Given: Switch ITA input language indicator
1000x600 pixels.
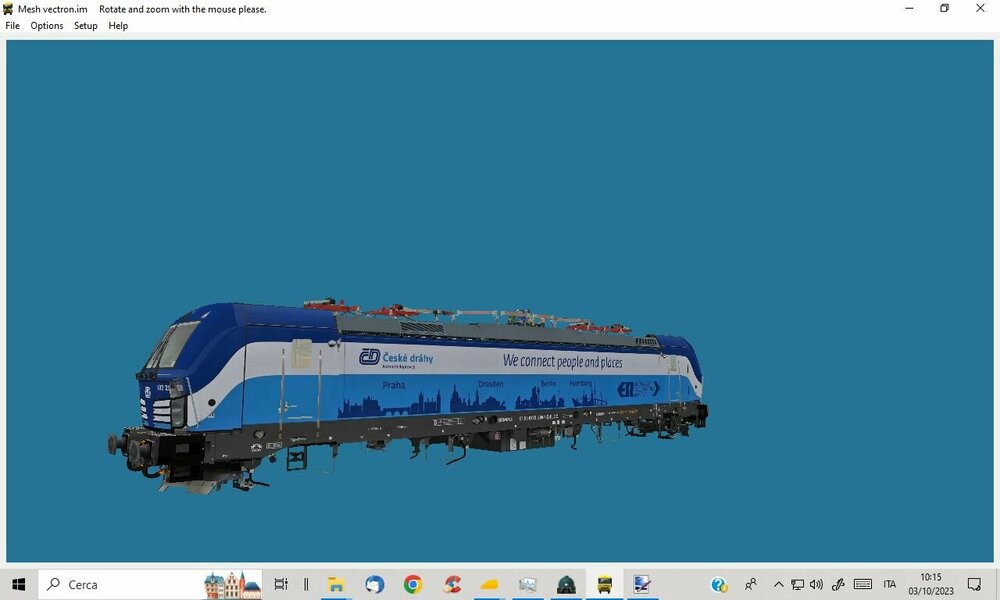Looking at the screenshot, I should [x=890, y=584].
